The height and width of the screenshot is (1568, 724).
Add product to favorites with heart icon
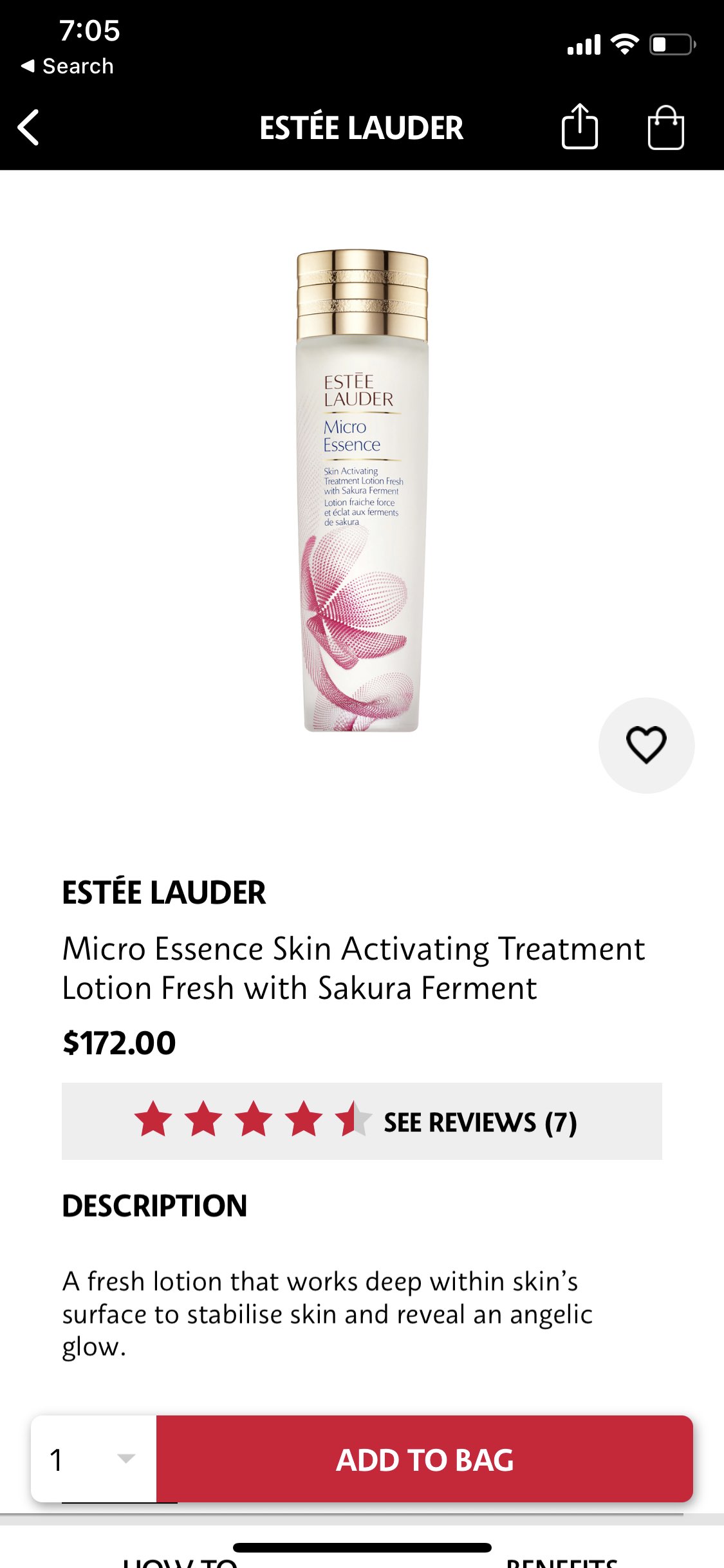point(646,745)
